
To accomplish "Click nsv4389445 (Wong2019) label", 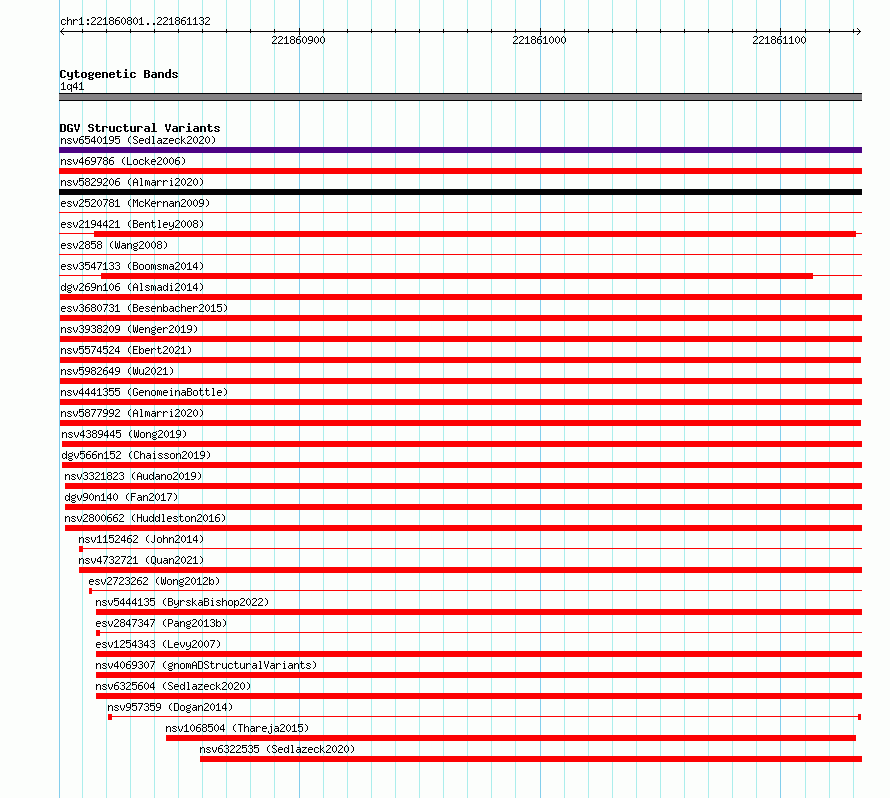I will [124, 434].
